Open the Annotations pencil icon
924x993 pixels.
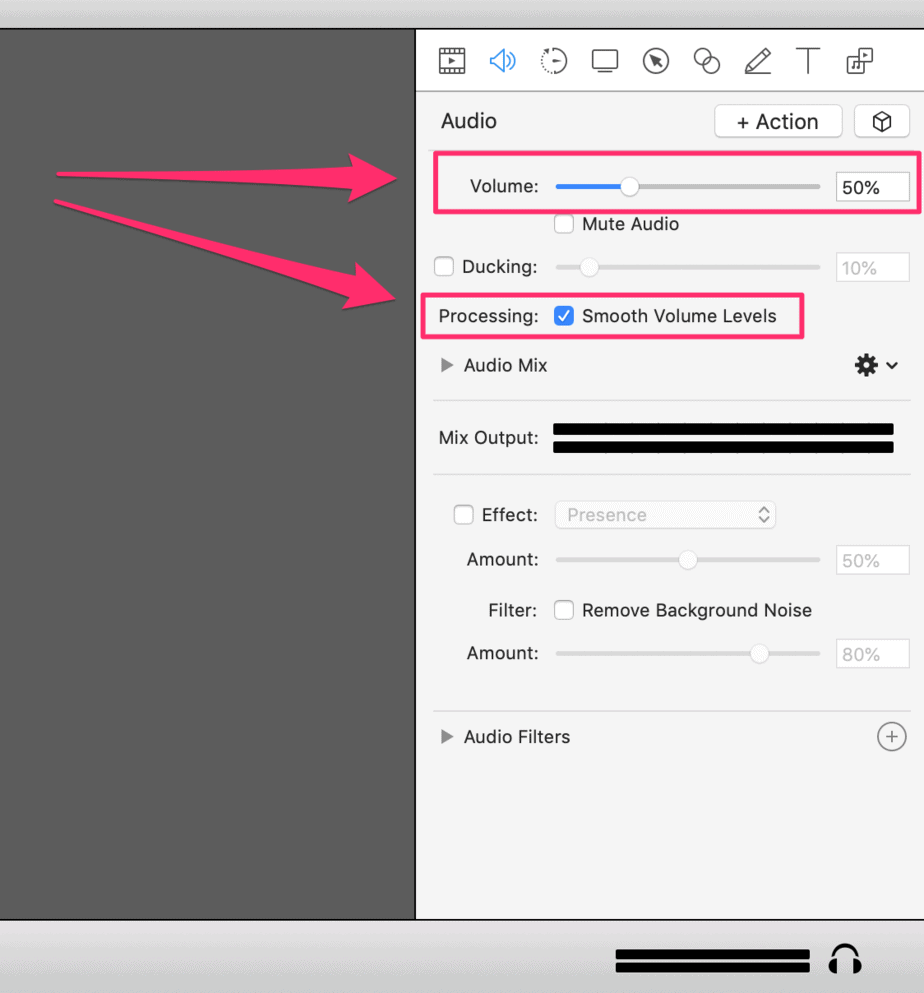(x=757, y=61)
